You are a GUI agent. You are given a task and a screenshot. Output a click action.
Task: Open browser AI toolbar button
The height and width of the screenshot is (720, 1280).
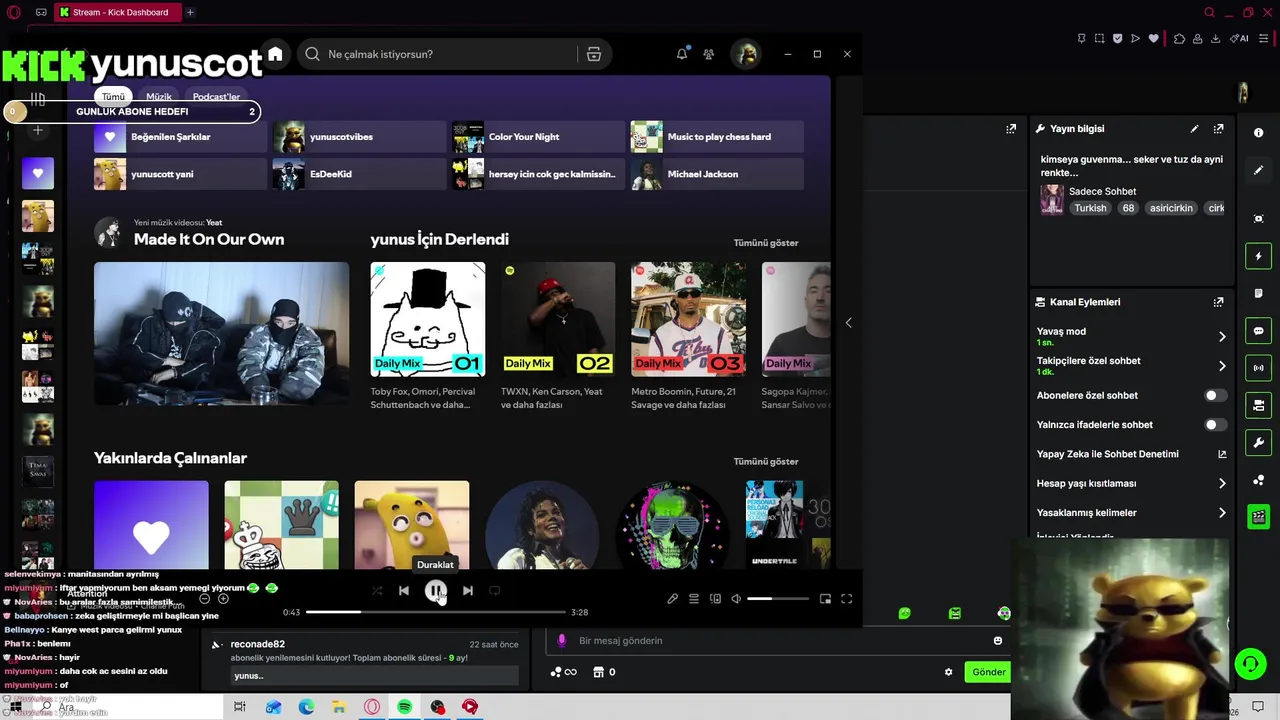1240,39
